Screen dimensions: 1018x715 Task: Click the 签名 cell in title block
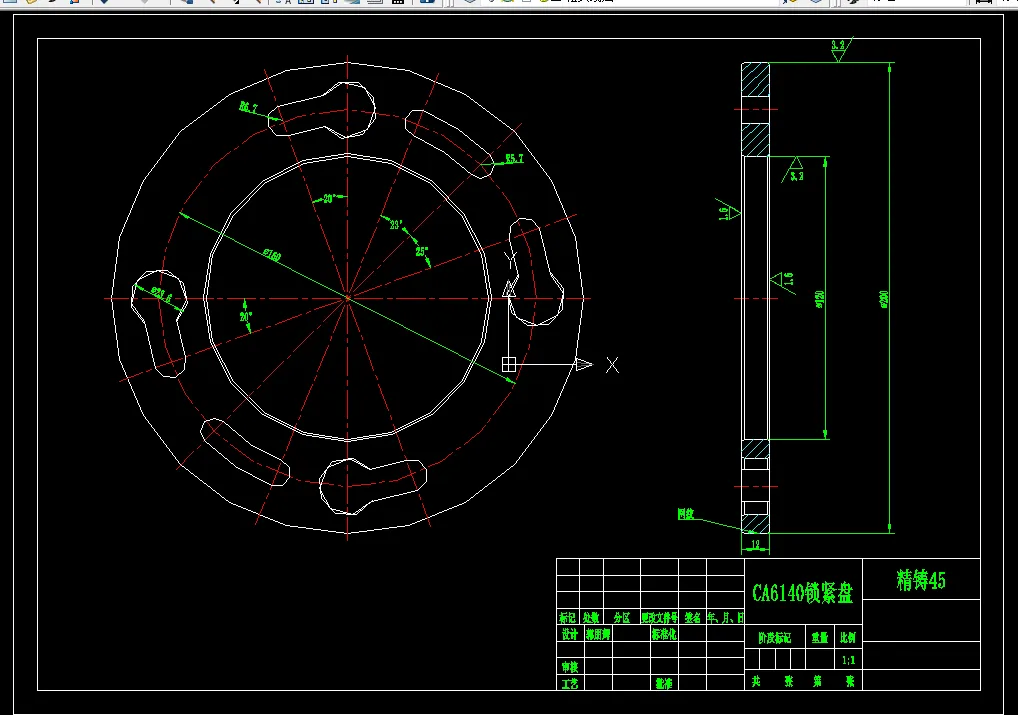coord(693,618)
